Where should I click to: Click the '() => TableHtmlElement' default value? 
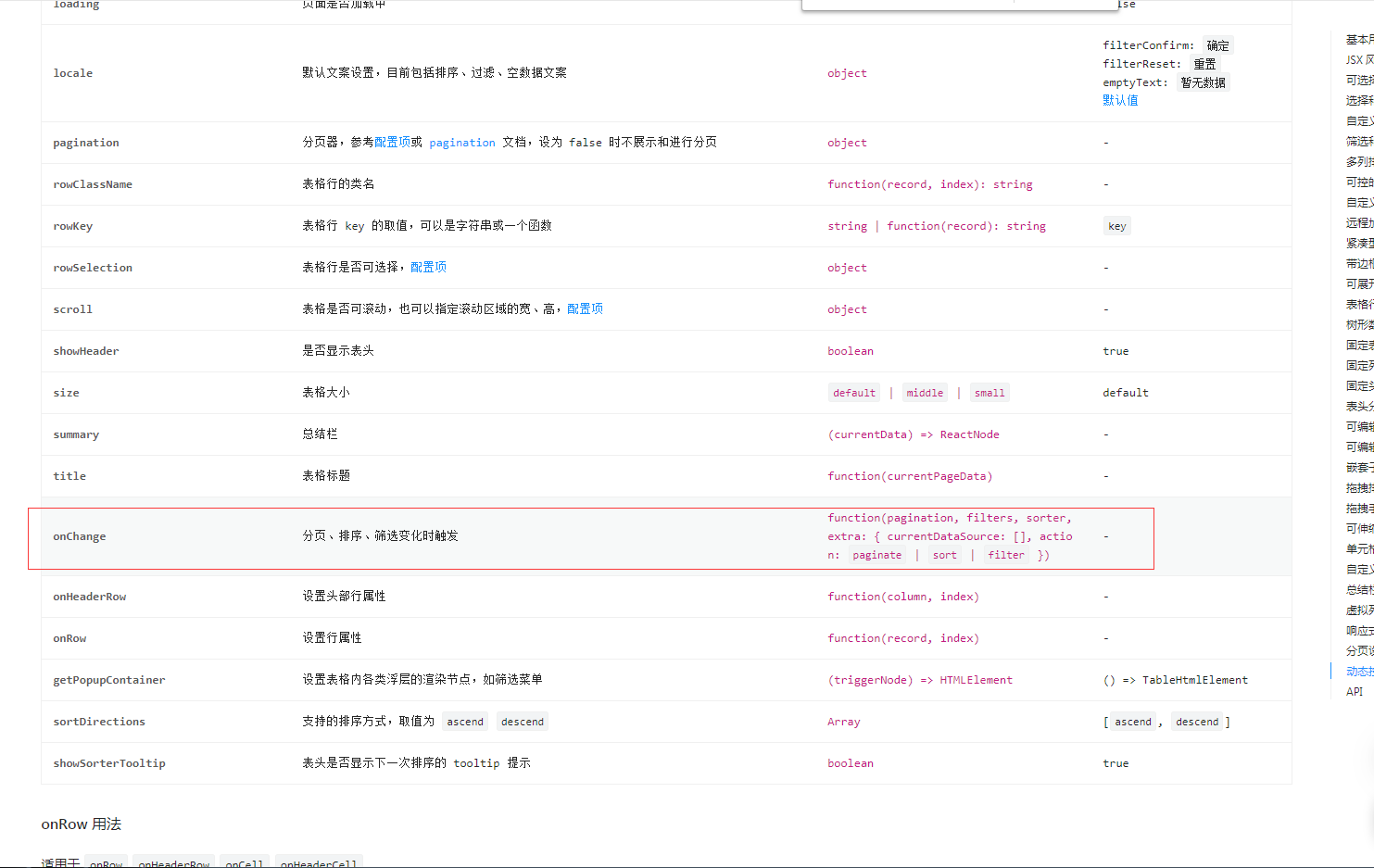(1176, 680)
